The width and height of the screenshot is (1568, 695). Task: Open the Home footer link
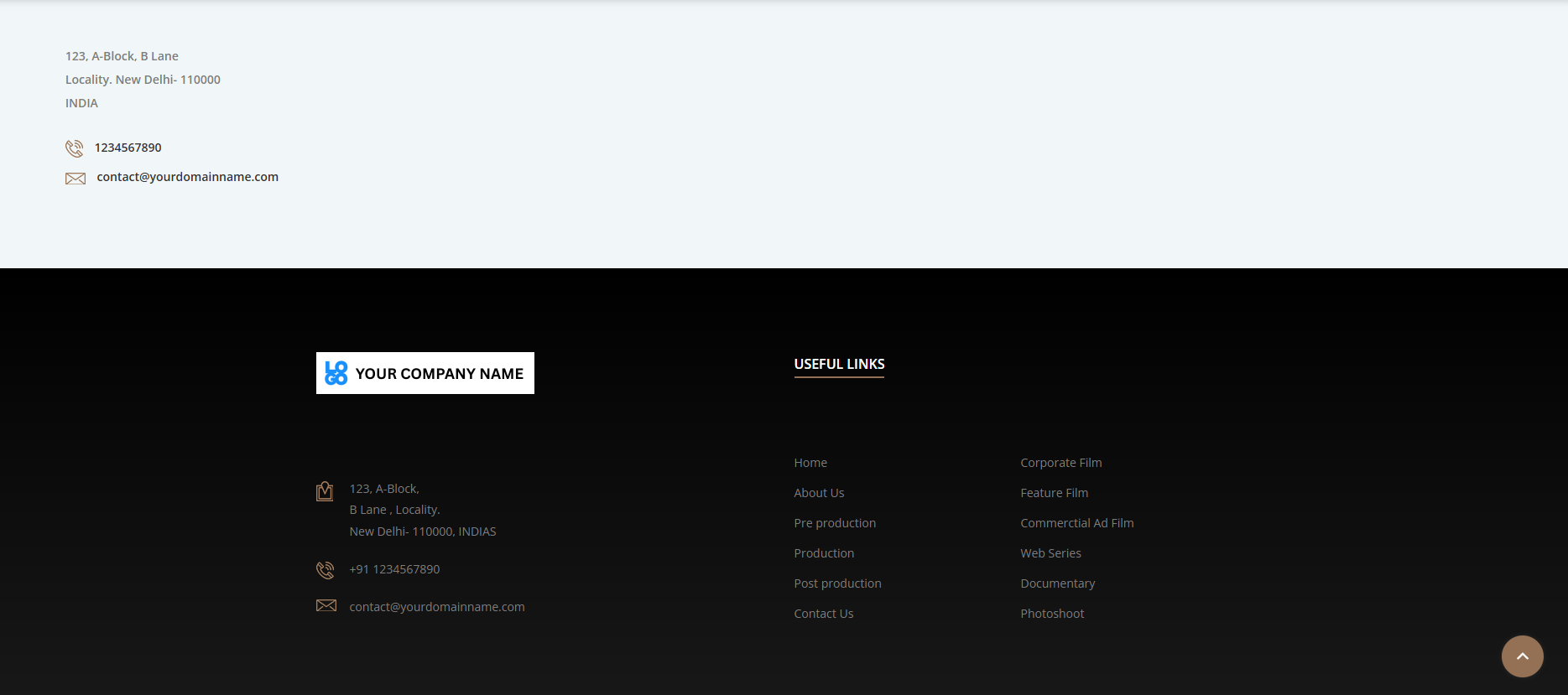pos(810,463)
